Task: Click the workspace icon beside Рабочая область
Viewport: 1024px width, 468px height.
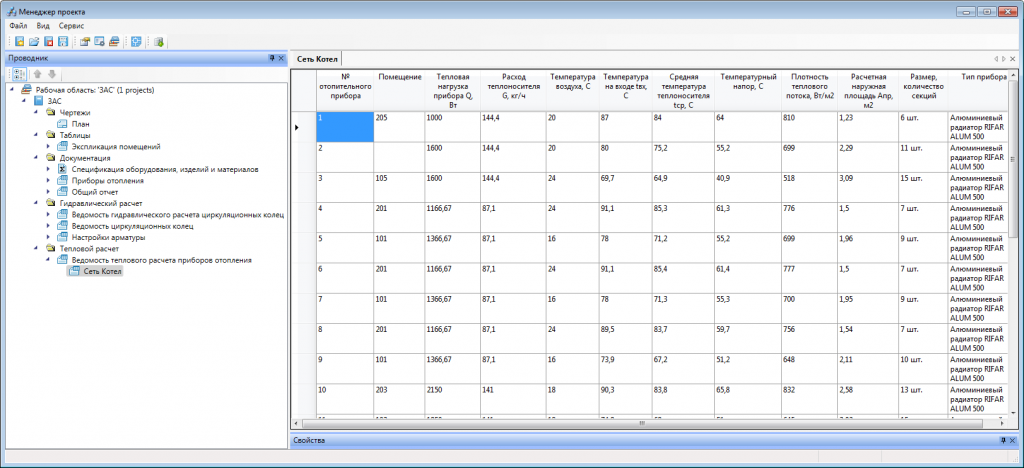Action: [27, 90]
